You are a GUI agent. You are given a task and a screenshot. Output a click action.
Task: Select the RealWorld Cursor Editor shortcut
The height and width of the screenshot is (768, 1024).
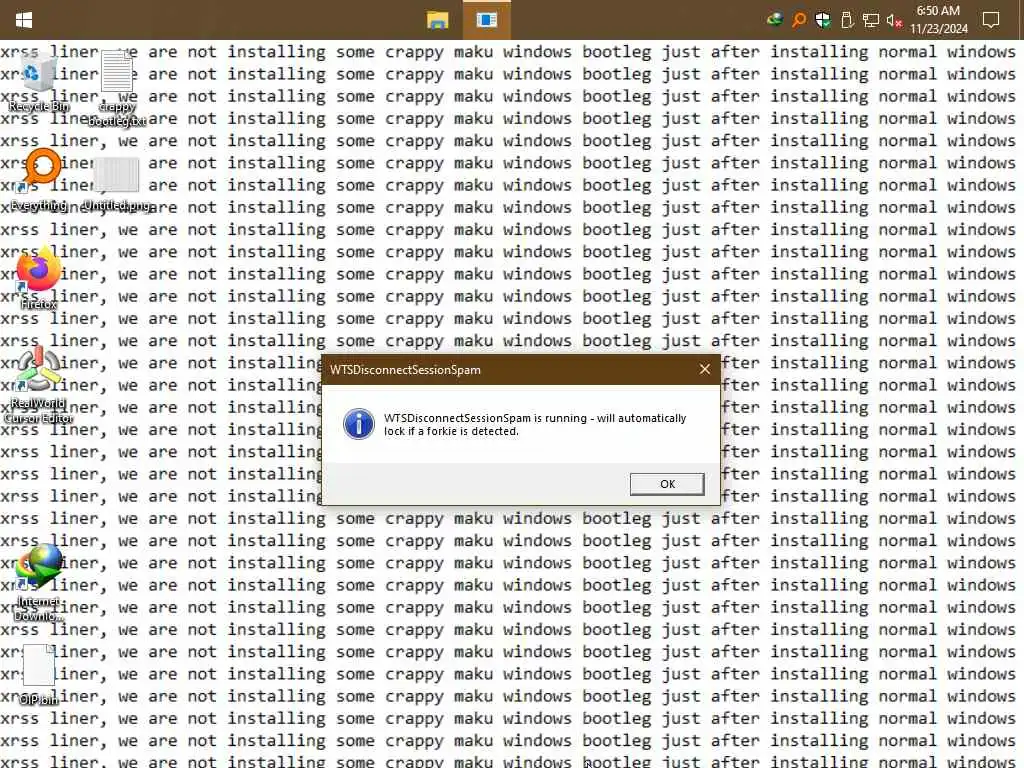point(39,385)
